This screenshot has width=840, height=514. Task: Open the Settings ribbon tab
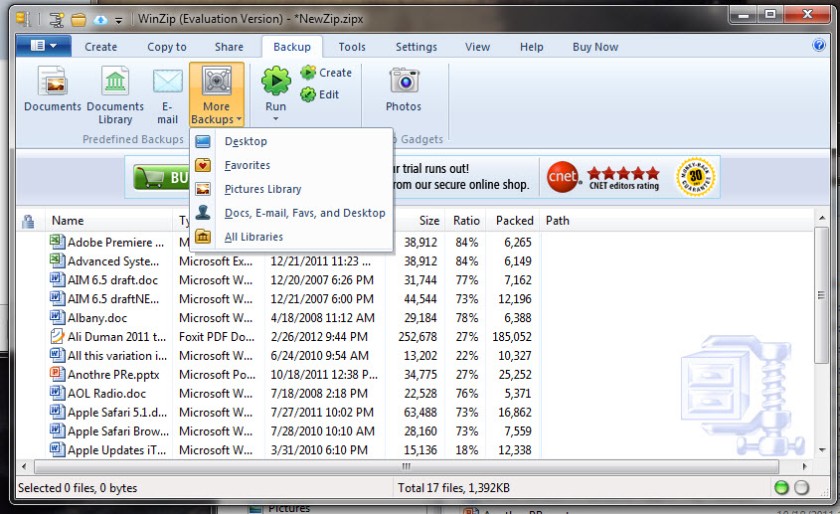tap(416, 47)
